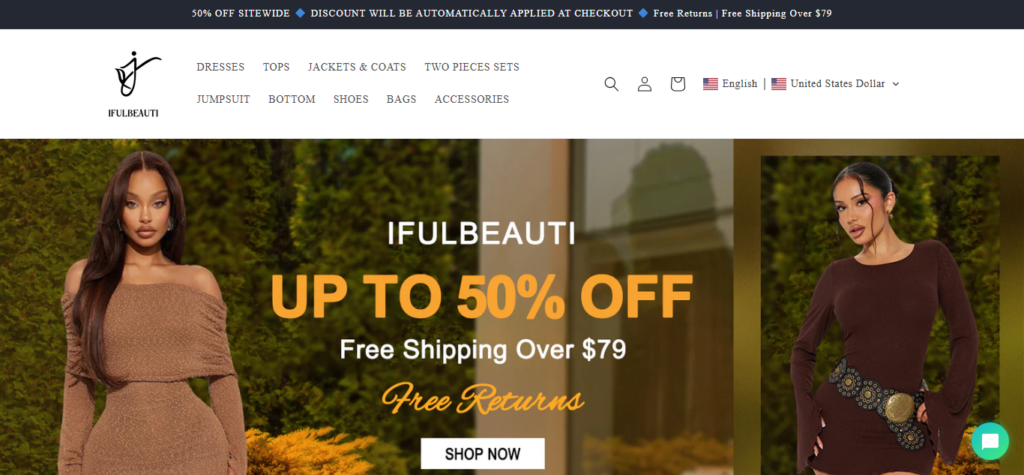Open TWO PIECES SETS category
The height and width of the screenshot is (475, 1024).
point(472,67)
